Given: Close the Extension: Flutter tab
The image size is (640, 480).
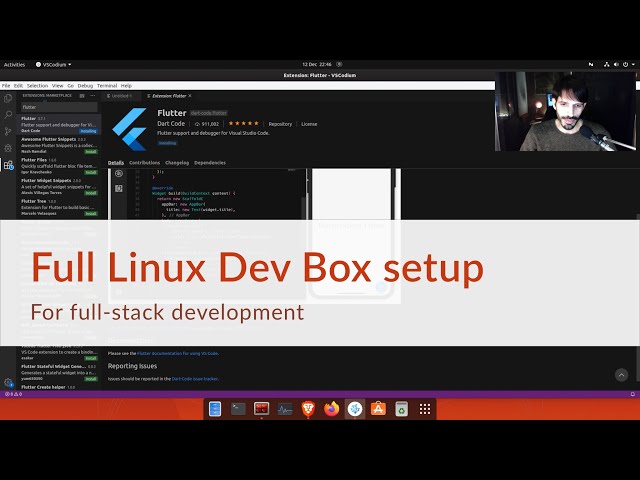Looking at the screenshot, I should (190, 96).
